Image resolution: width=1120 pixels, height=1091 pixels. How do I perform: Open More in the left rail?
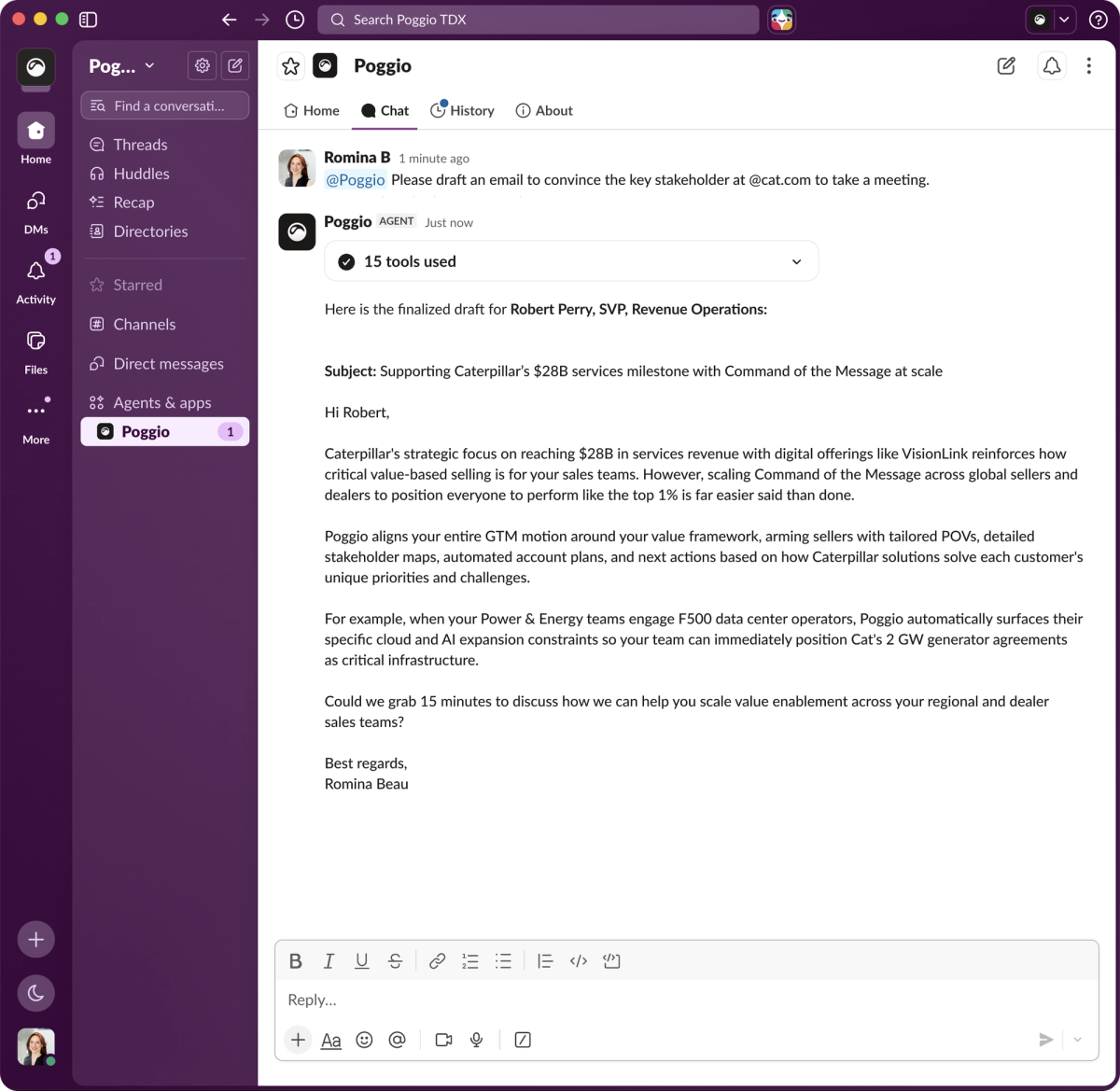pyautogui.click(x=35, y=421)
